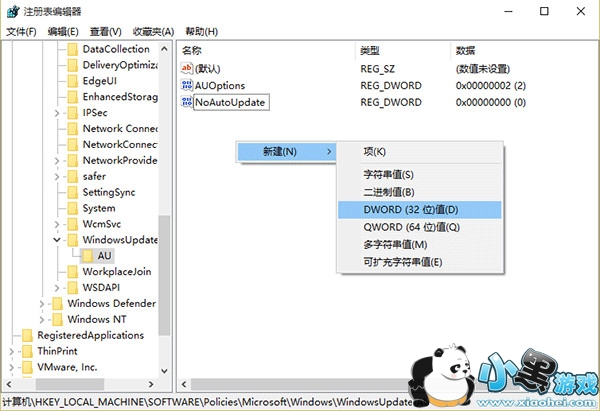Select DWORD (32 位)值(D) entry
Image resolution: width=600 pixels, height=411 pixels.
(420, 210)
